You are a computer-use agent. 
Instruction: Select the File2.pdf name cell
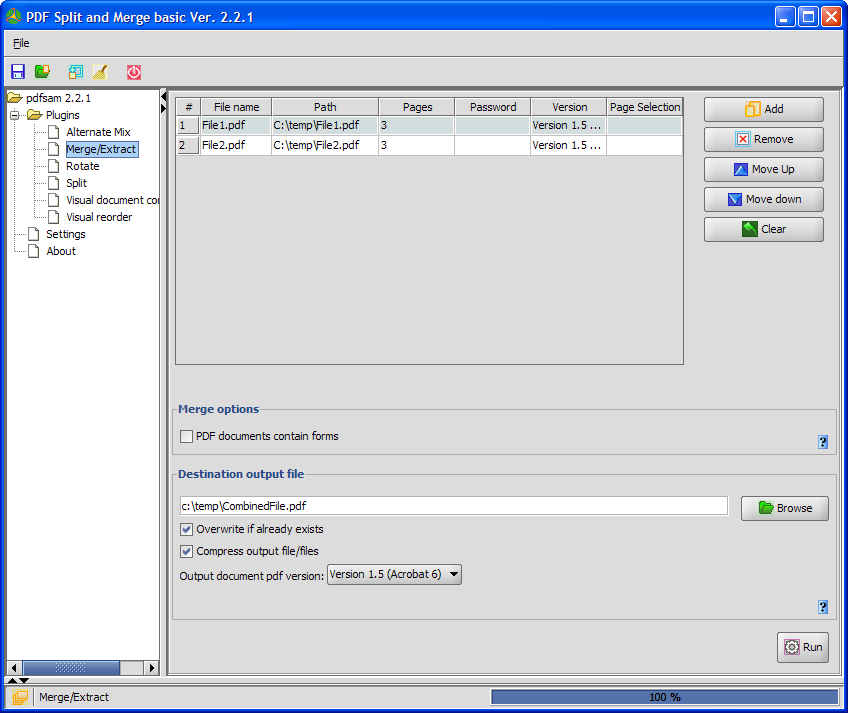236,146
